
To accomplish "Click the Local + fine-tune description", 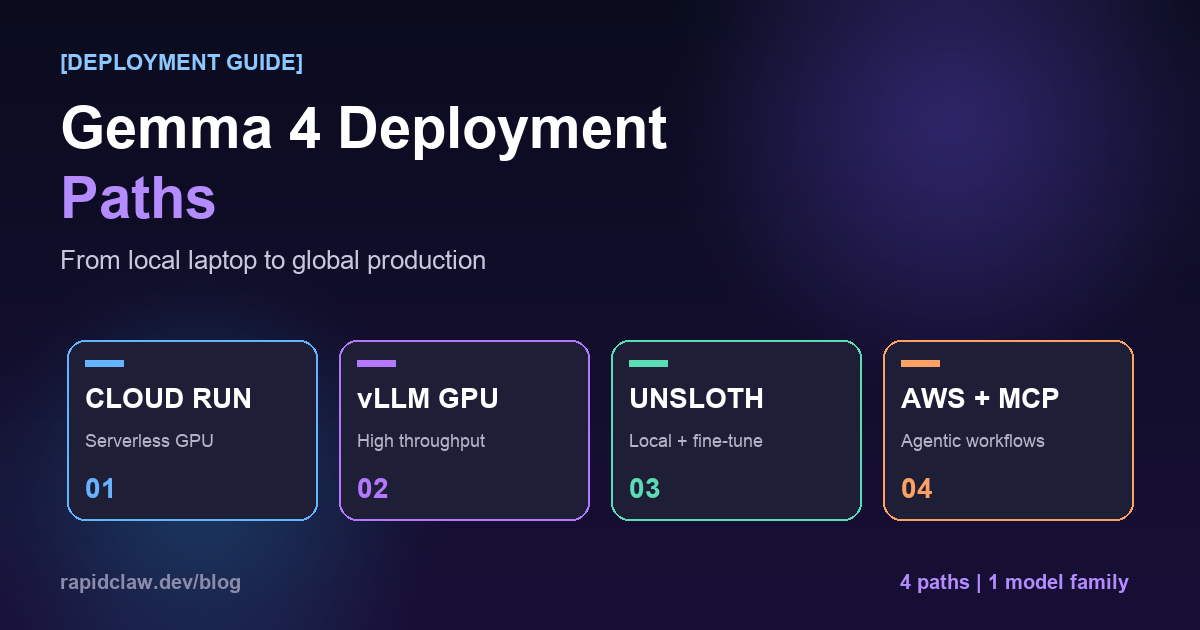I will click(696, 441).
